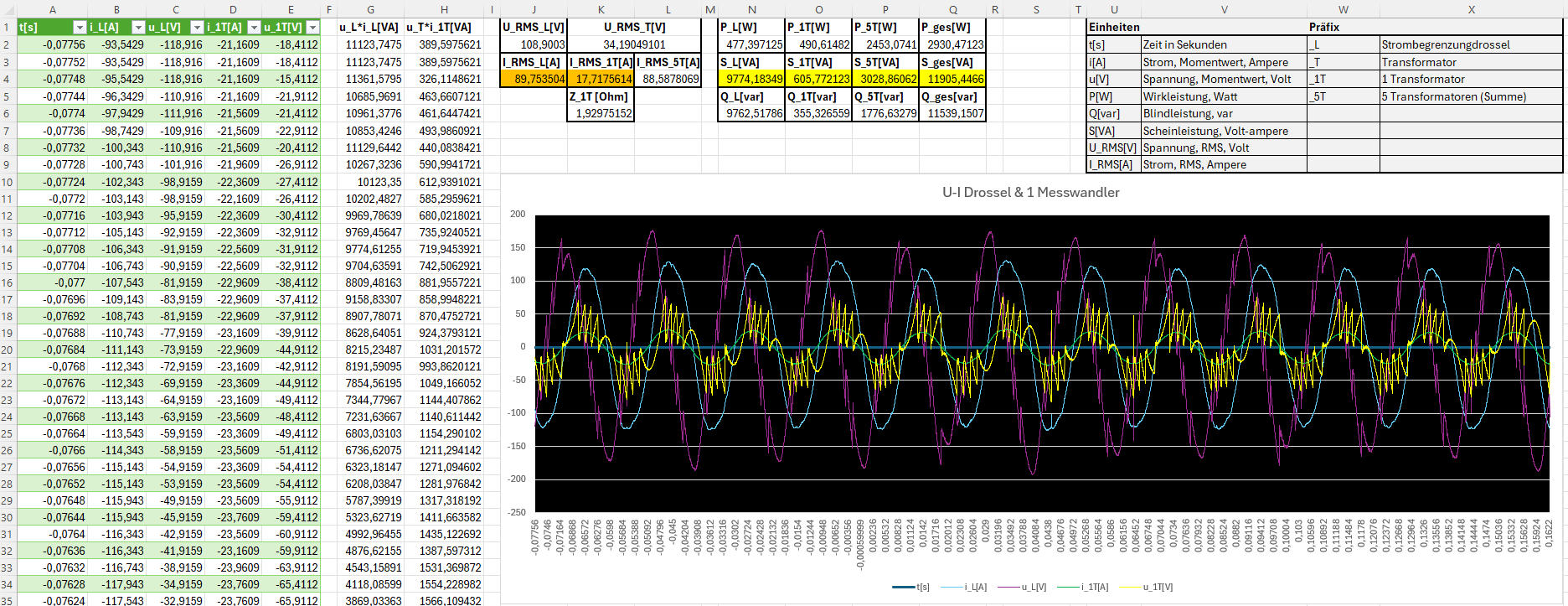Select the u_L[V] legend entry in chart
Image resolution: width=1568 pixels, height=606 pixels.
1026,587
